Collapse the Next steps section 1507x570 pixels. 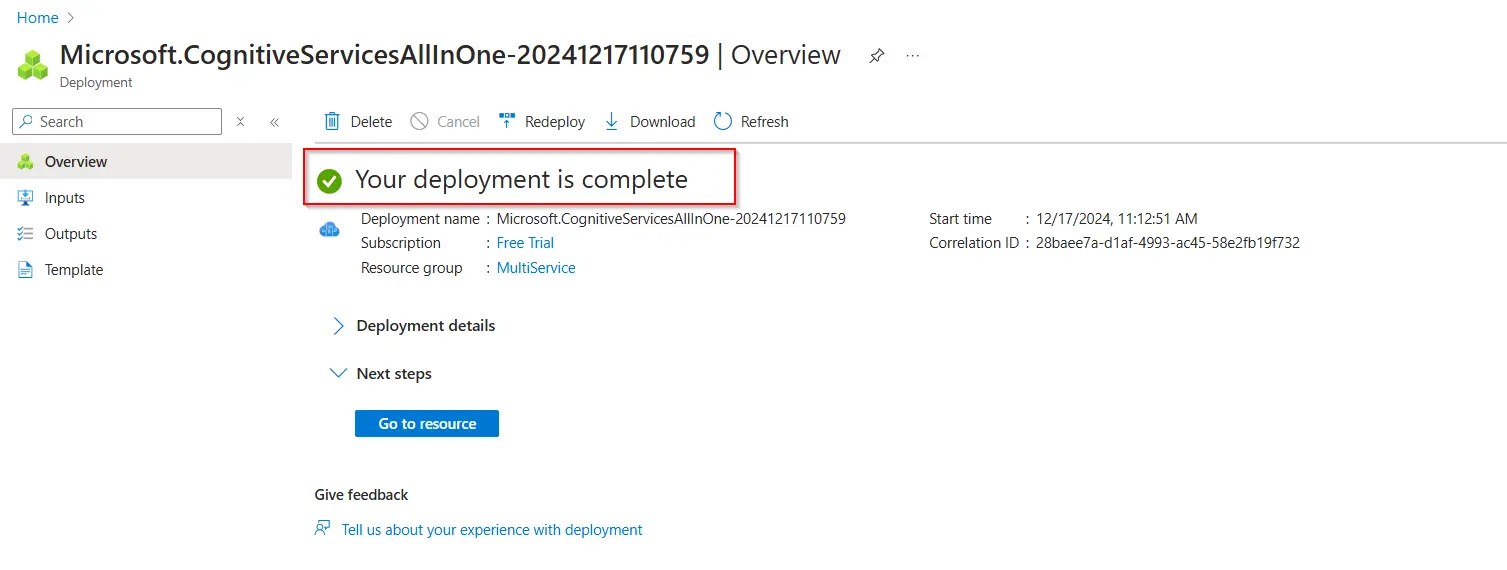(x=338, y=373)
